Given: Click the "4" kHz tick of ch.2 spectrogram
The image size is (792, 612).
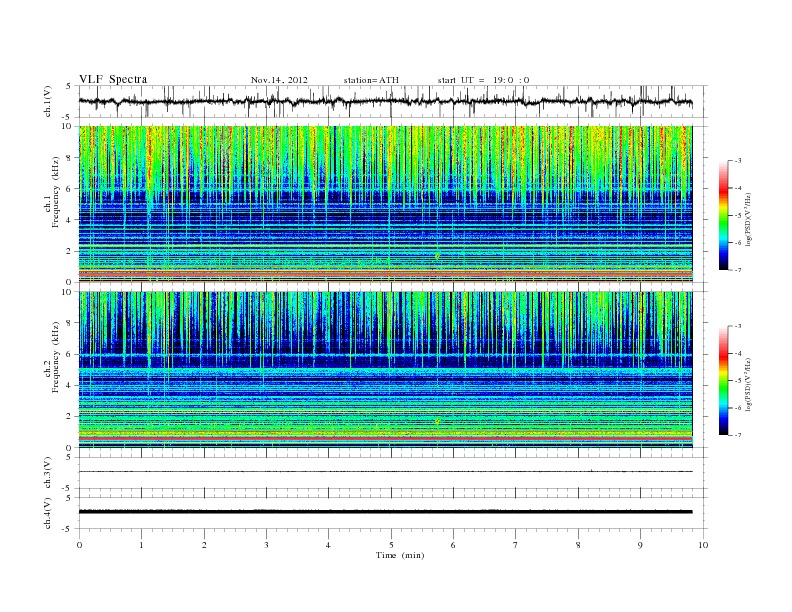Looking at the screenshot, I should pos(69,385).
